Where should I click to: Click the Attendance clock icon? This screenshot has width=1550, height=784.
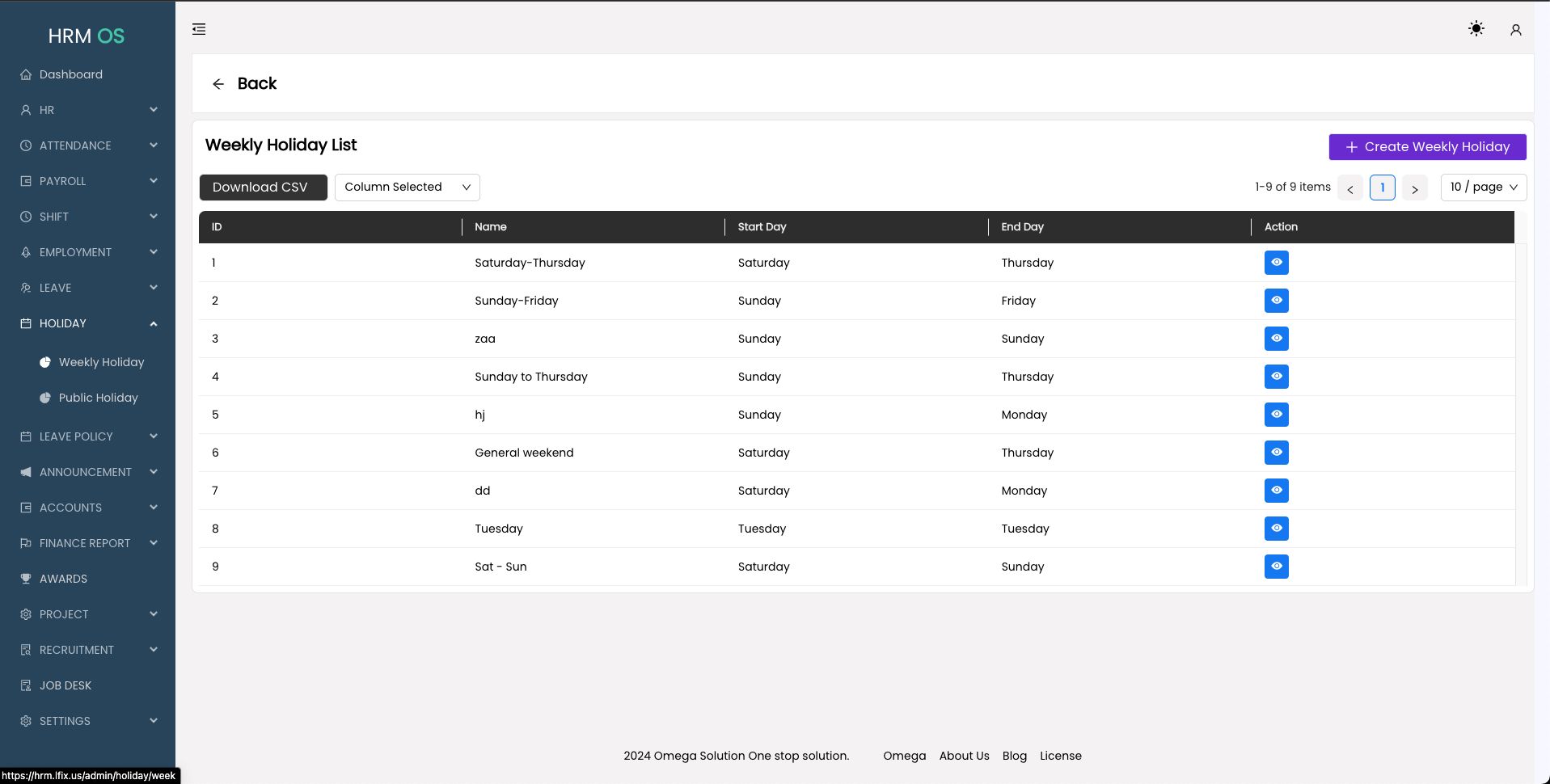(26, 145)
